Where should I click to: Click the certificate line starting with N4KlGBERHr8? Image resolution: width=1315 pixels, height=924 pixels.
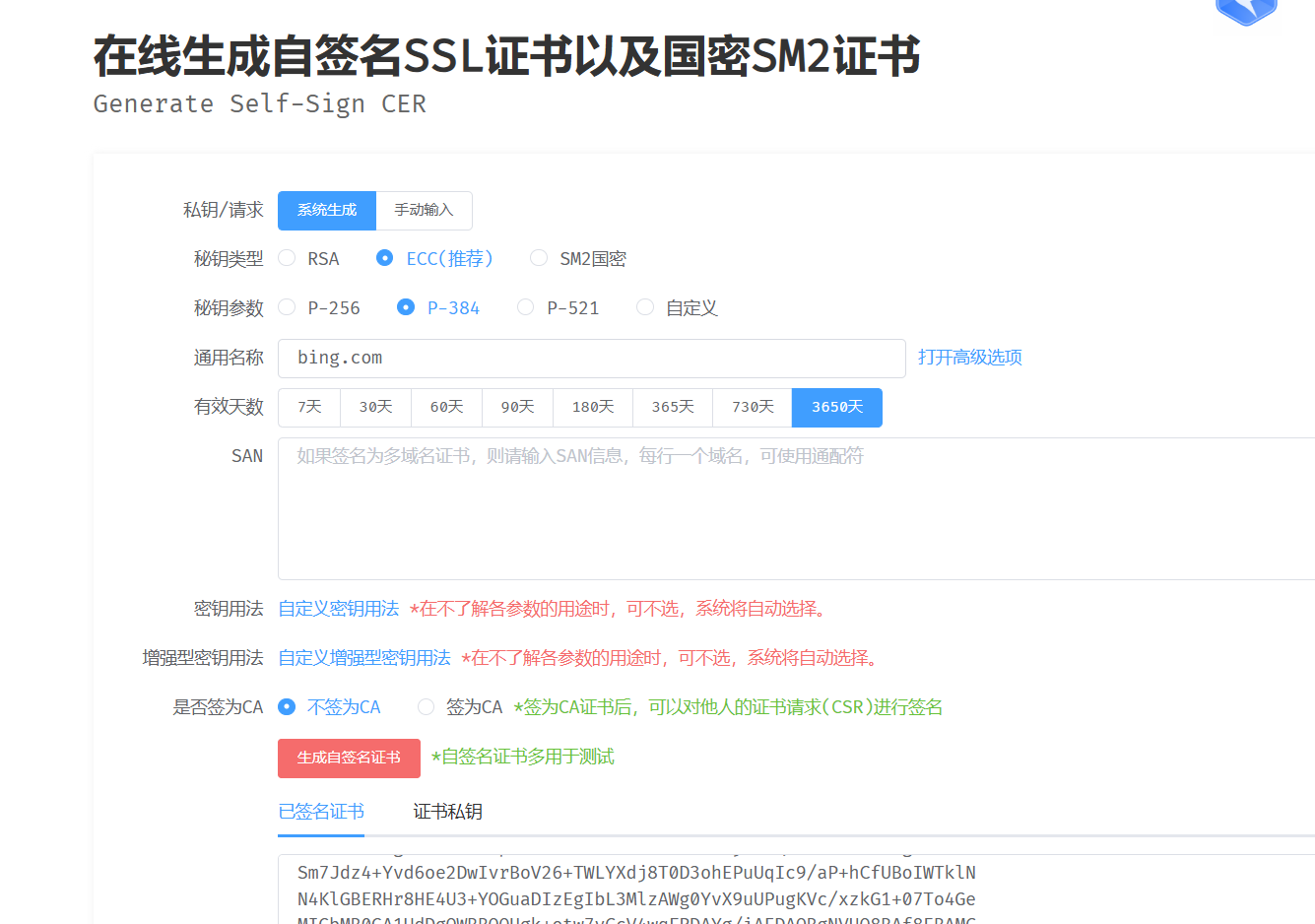[x=636, y=899]
